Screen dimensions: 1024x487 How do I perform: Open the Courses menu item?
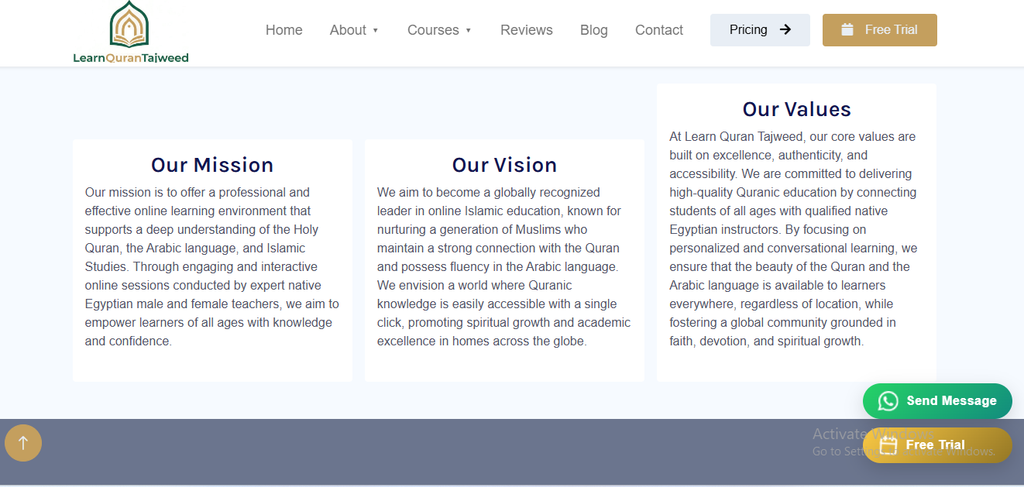click(x=433, y=30)
